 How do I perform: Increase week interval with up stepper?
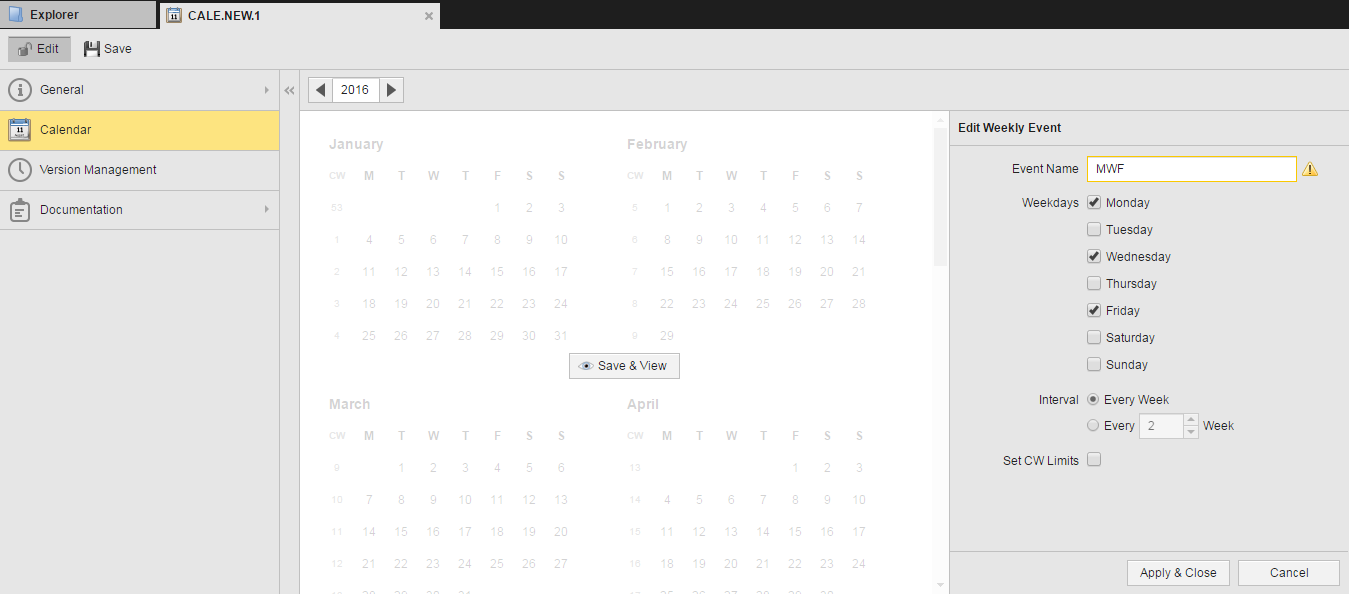point(1190,420)
